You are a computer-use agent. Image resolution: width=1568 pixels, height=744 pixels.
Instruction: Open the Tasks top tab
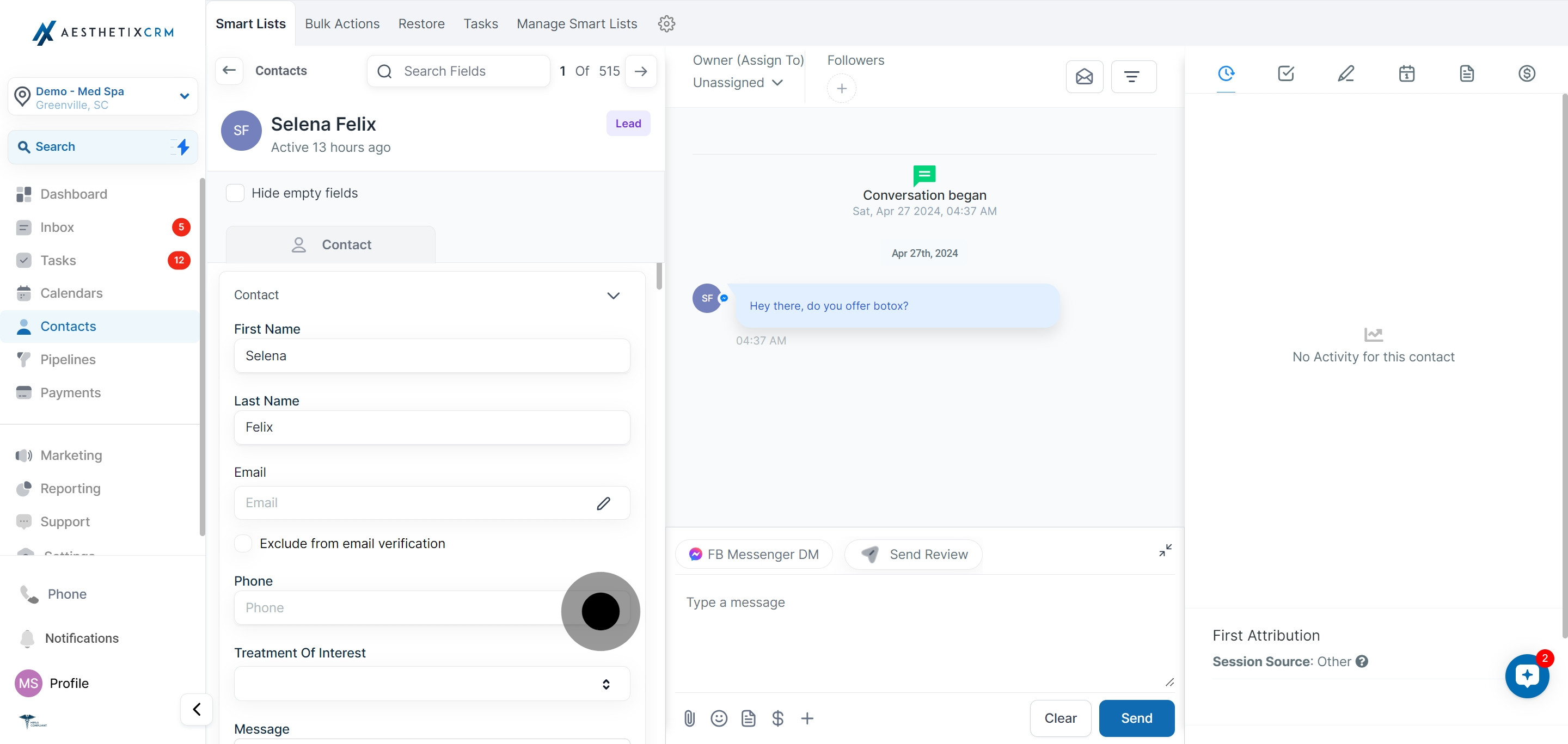[480, 24]
